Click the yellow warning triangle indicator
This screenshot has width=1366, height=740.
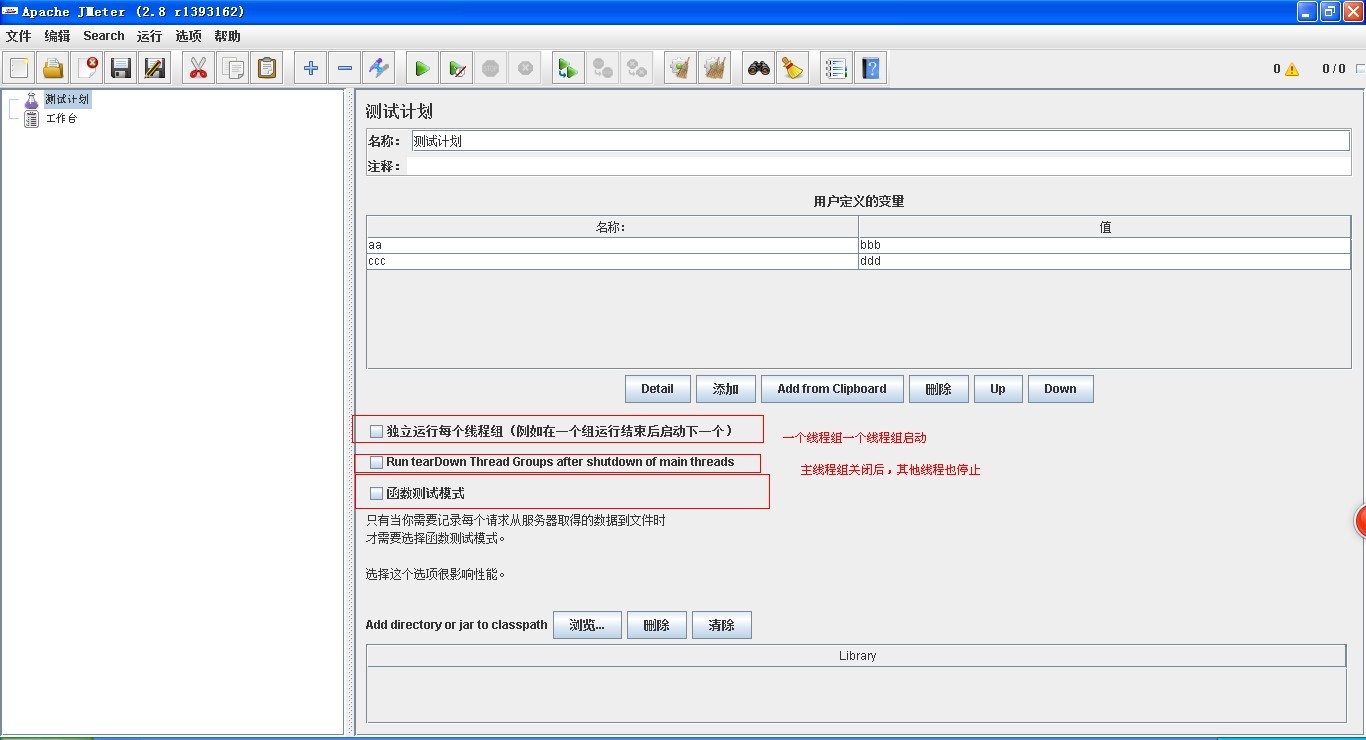[x=1292, y=69]
